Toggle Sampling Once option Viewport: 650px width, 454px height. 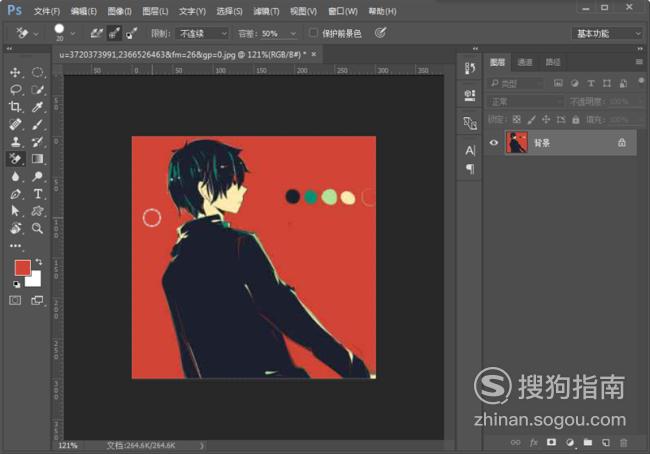point(114,33)
